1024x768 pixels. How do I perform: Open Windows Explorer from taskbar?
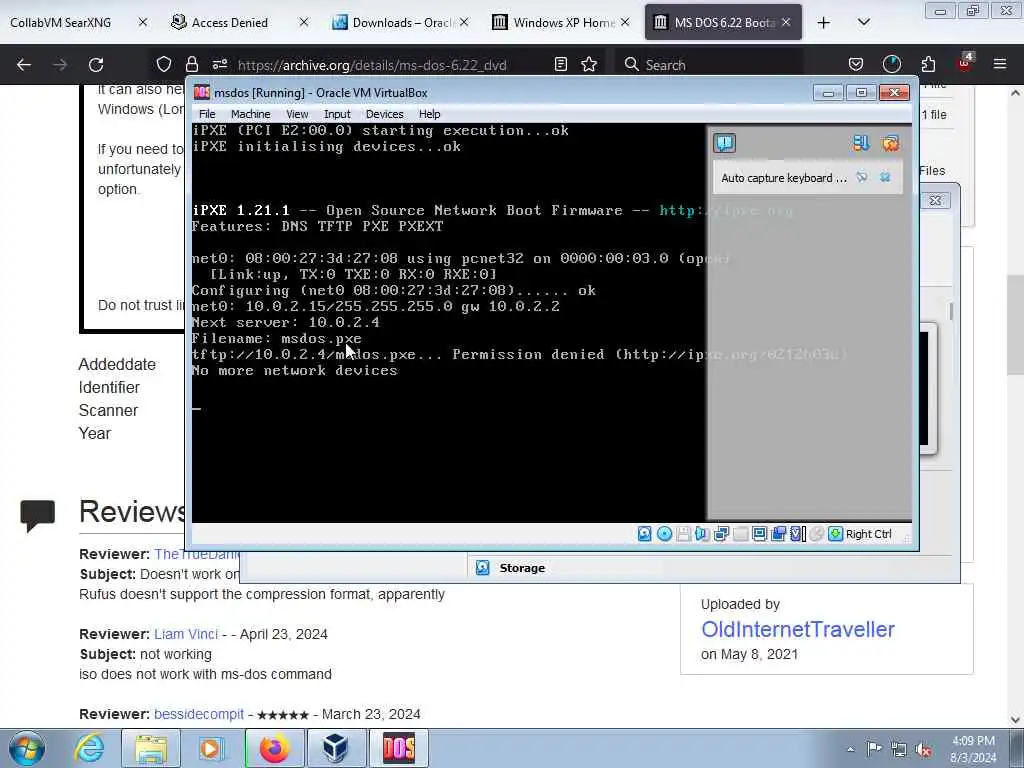coord(151,748)
